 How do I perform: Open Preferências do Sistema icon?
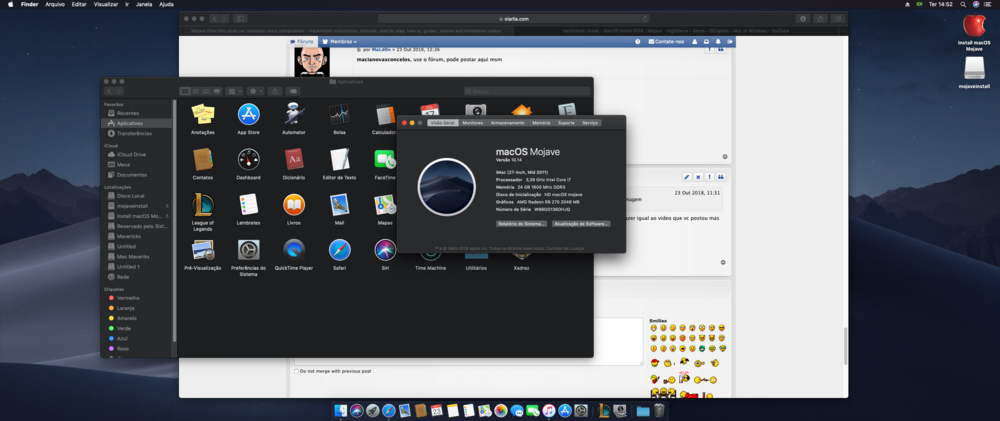(x=248, y=250)
